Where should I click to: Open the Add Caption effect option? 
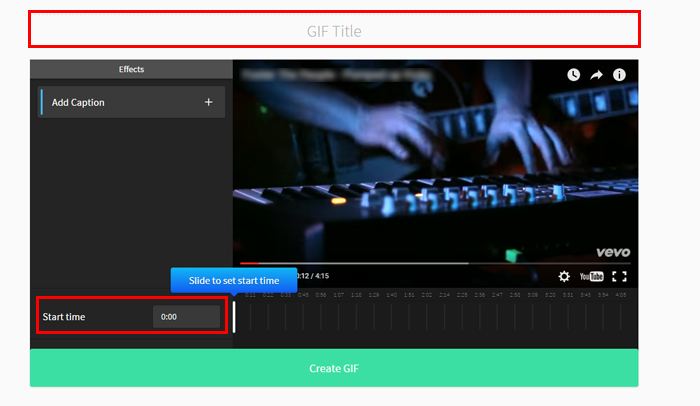tap(131, 102)
